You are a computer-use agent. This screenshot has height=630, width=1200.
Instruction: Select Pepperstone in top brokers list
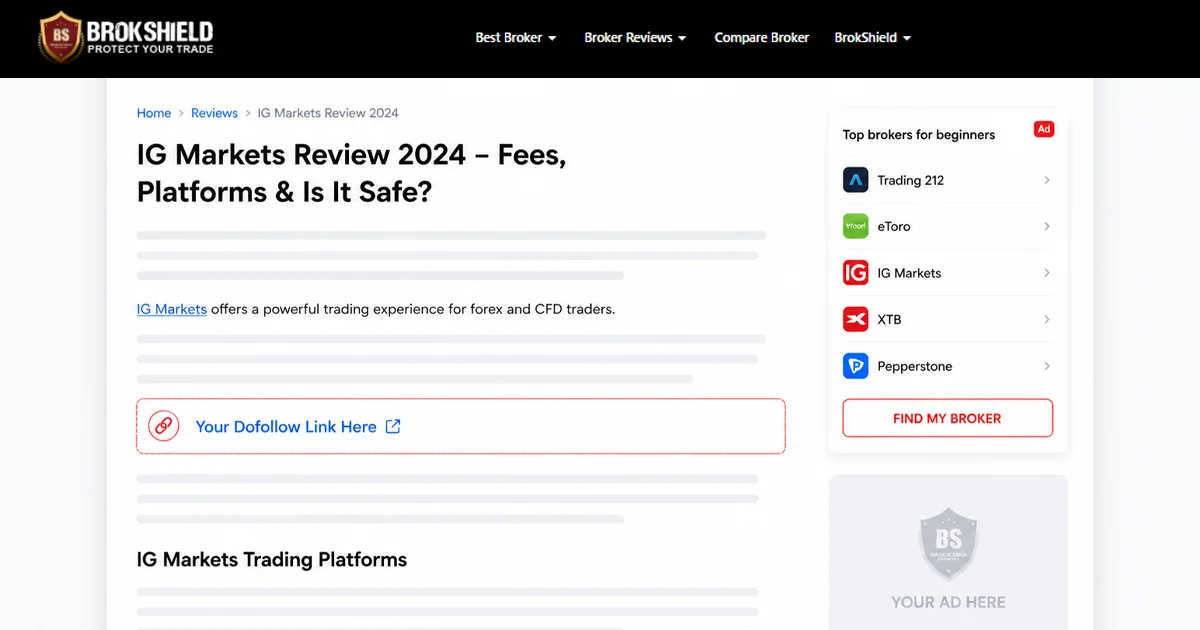tap(947, 366)
